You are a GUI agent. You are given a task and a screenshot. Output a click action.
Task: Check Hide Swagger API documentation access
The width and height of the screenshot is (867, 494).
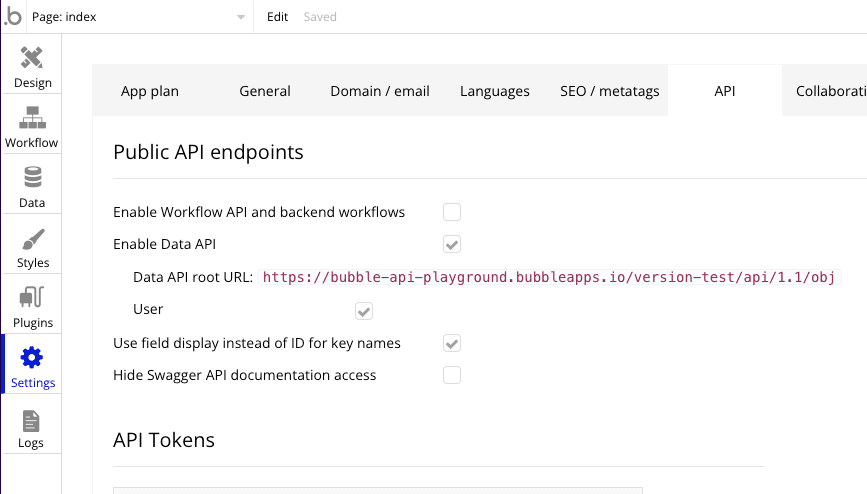click(x=452, y=375)
